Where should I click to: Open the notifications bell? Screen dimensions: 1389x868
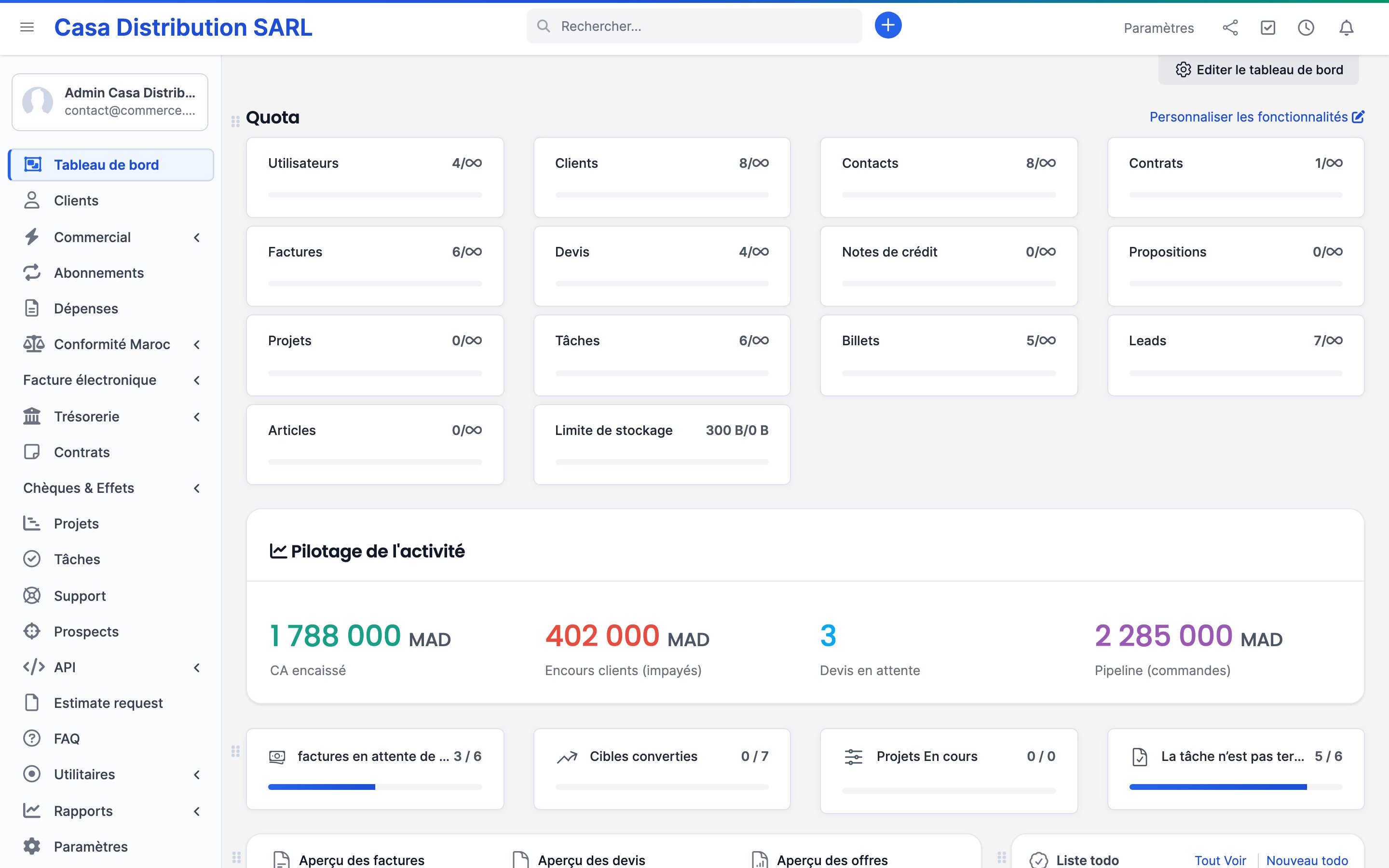tap(1347, 27)
